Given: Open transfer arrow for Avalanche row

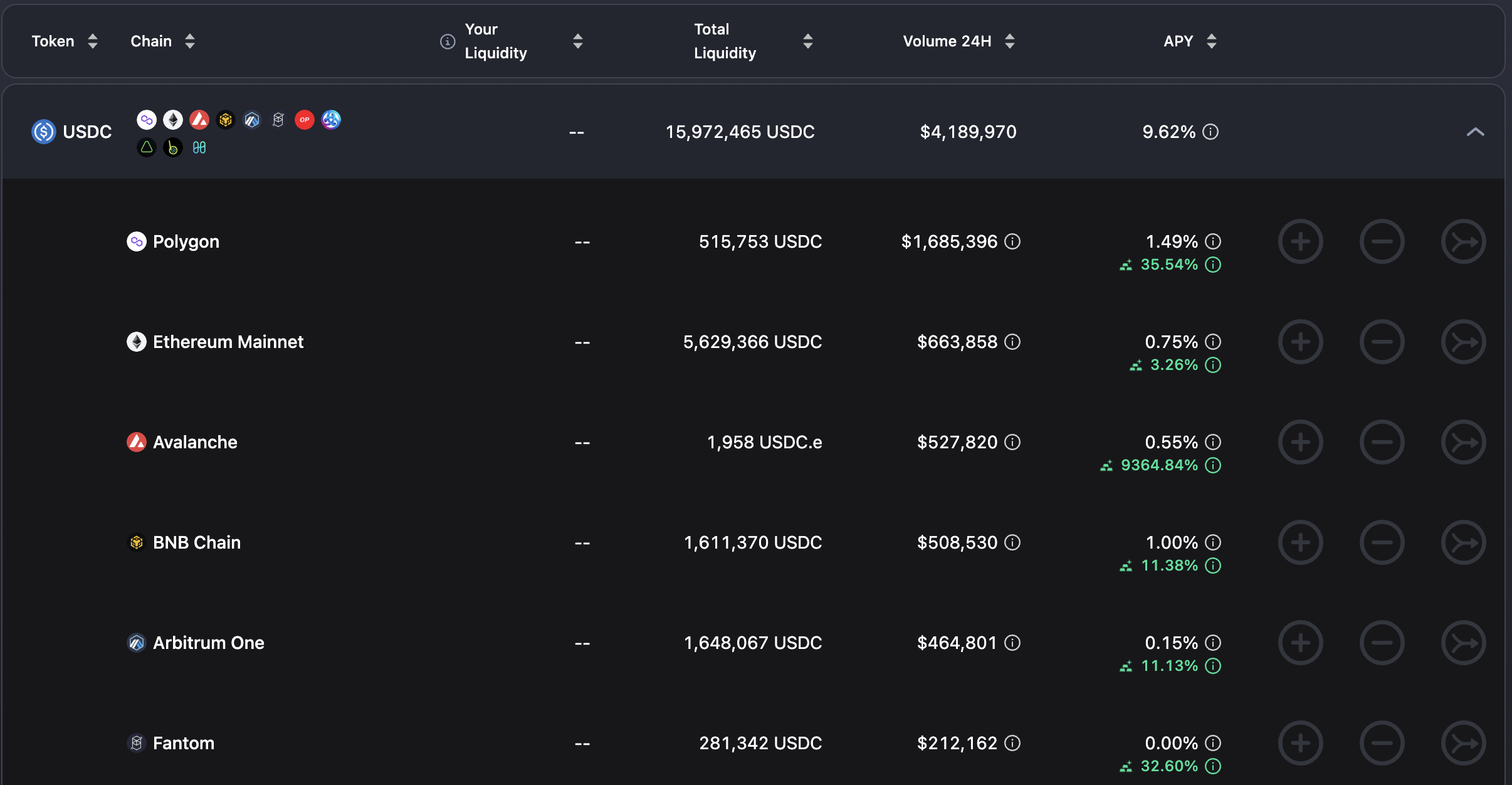Looking at the screenshot, I should click(x=1463, y=442).
